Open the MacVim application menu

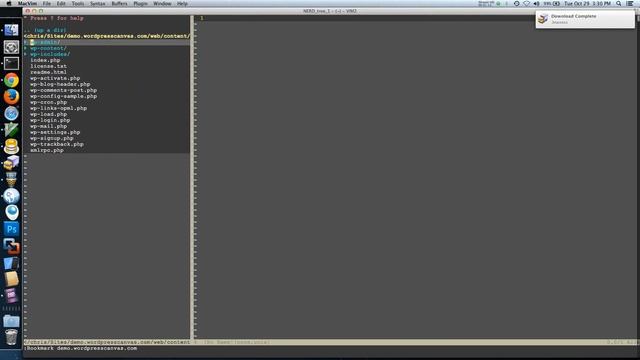click(27, 3)
